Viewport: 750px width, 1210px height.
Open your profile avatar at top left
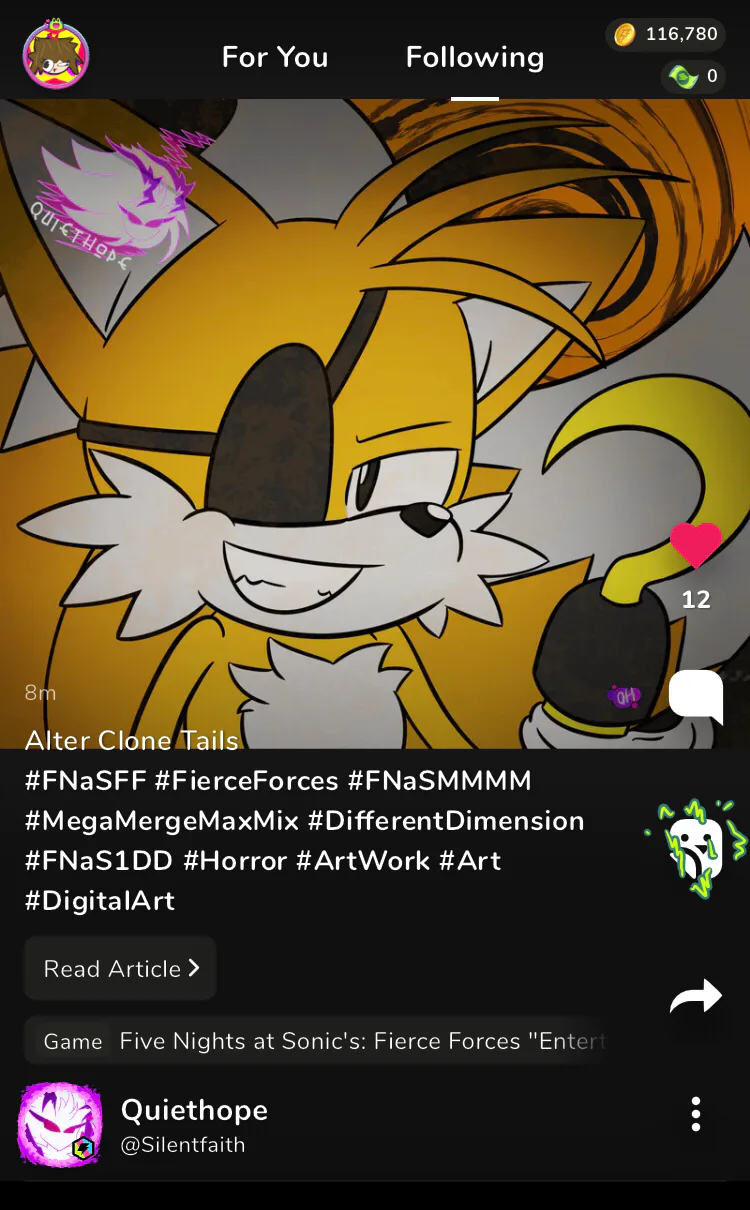(x=56, y=55)
